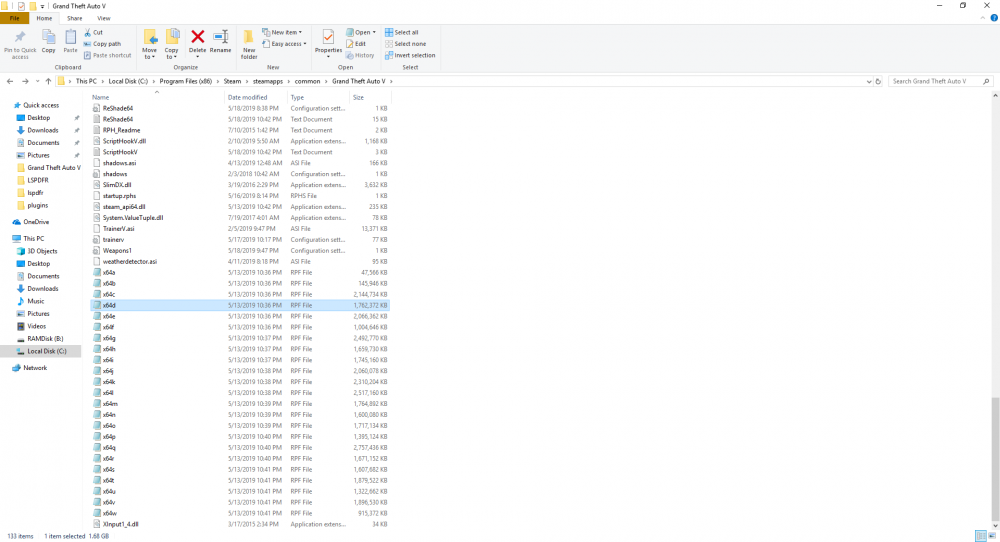Open the Help question mark icon
1000x542 pixels.
coord(994,18)
